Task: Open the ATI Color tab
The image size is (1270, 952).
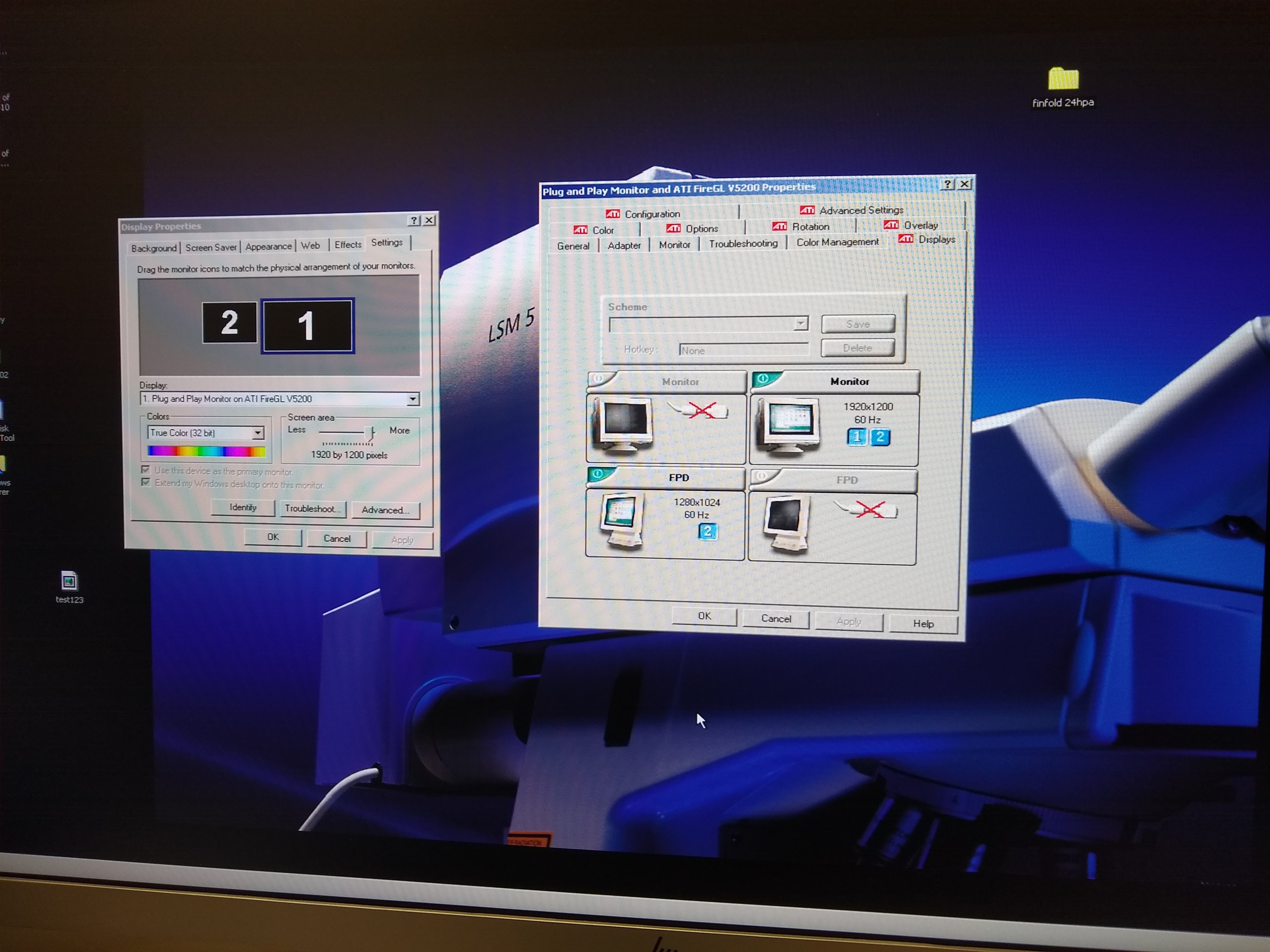Action: click(x=594, y=230)
